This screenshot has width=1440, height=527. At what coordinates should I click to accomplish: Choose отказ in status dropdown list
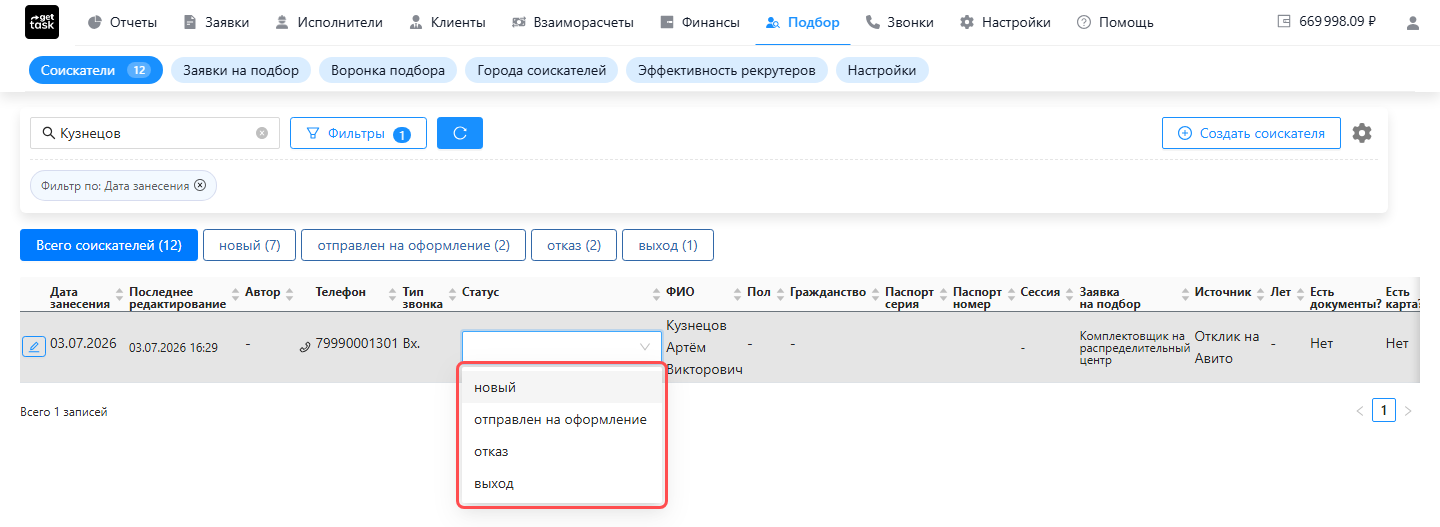pos(561,451)
